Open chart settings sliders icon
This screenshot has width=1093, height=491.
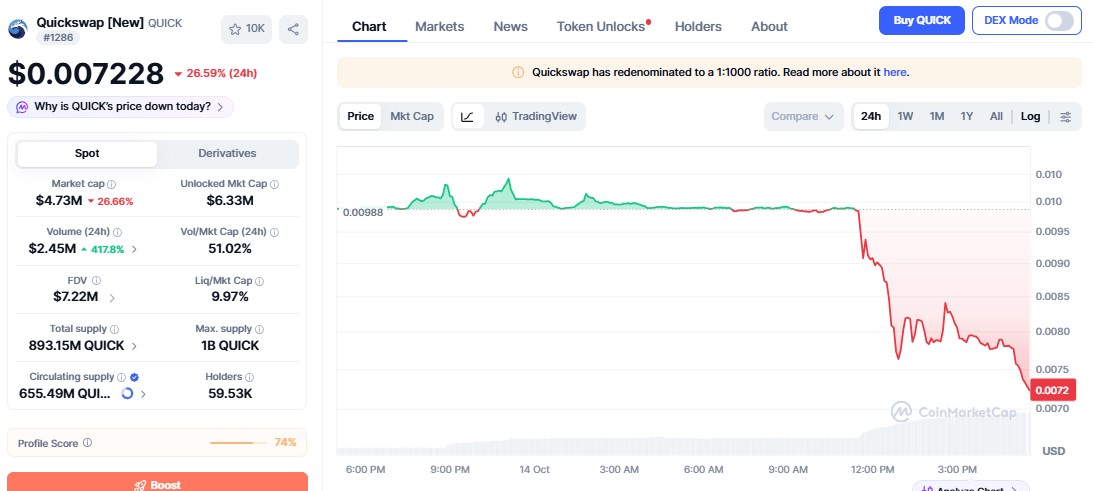tap(1066, 116)
